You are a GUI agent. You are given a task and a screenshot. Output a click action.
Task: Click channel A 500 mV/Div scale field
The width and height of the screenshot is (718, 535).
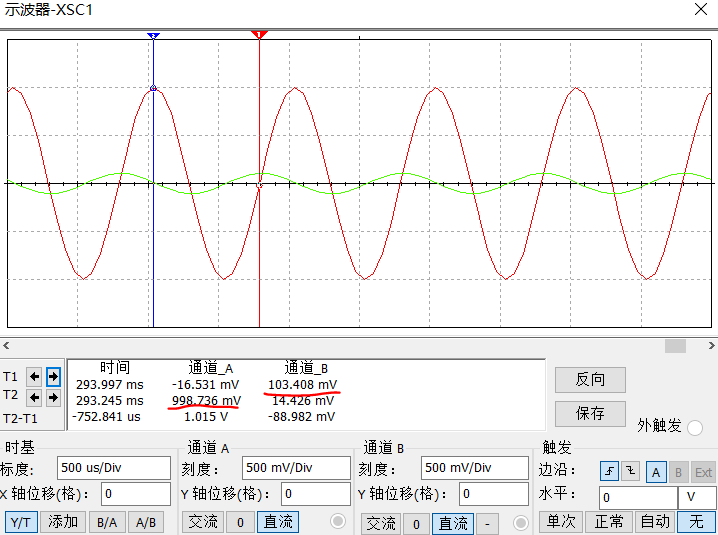tap(296, 468)
